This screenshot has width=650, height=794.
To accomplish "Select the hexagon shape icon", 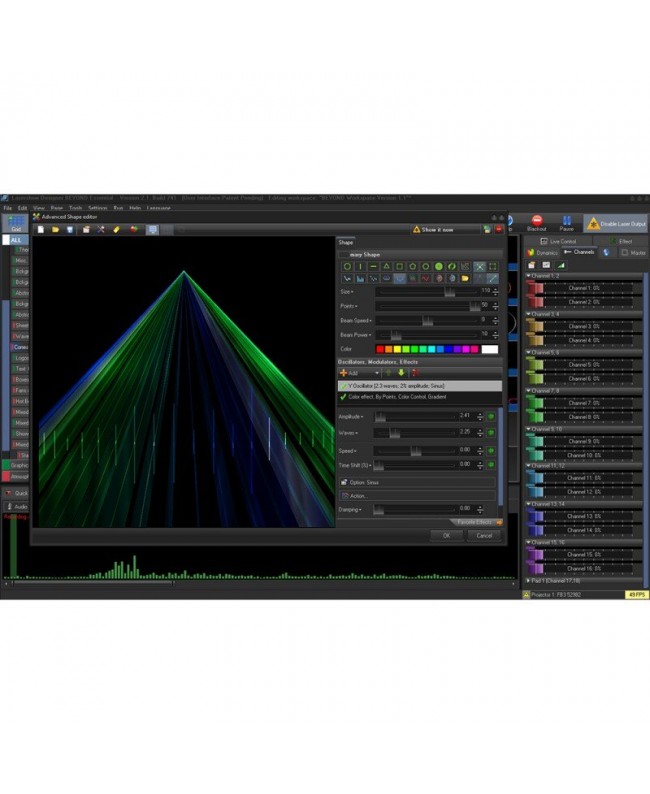I will [x=426, y=266].
